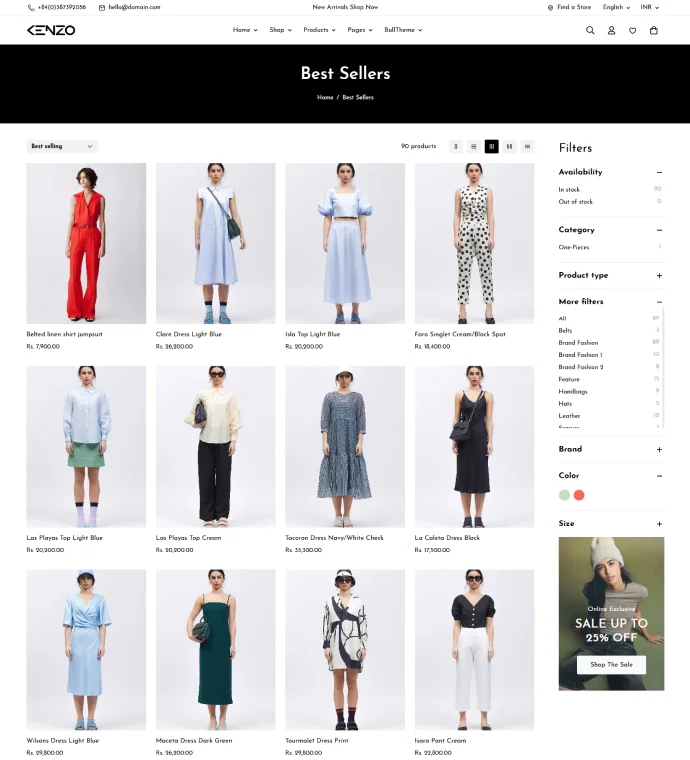The height and width of the screenshot is (760, 690).
Task: Select the Hats filter option
Action: pyautogui.click(x=565, y=403)
